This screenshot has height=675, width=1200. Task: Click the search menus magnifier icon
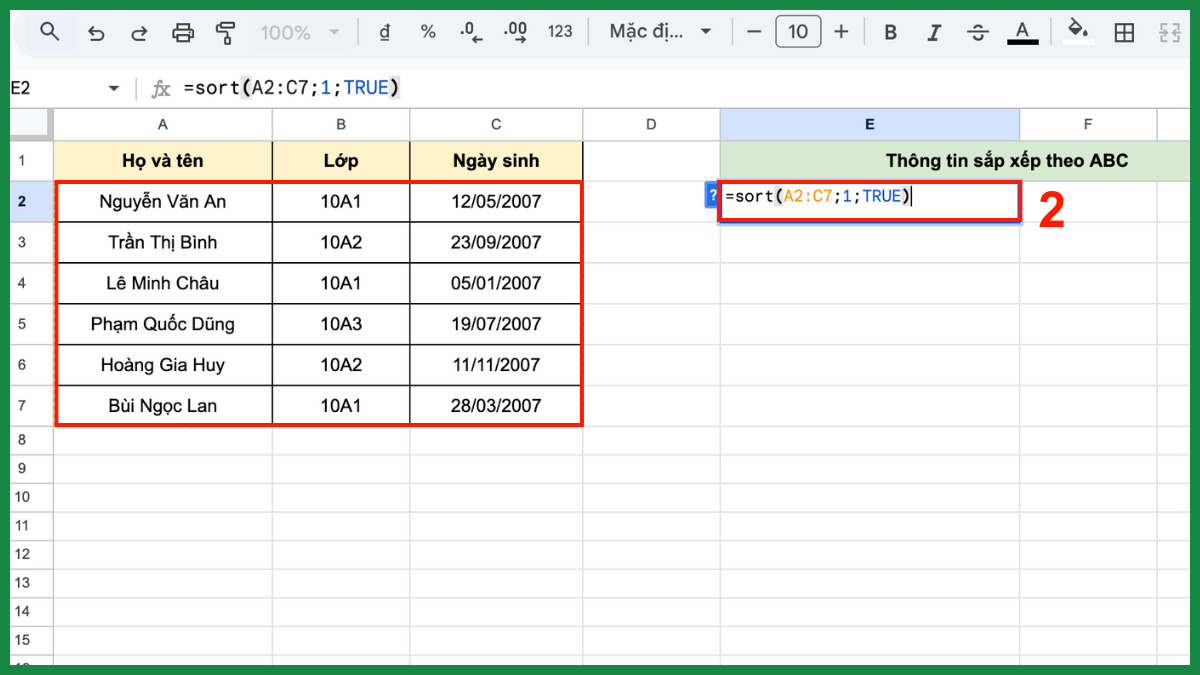click(49, 32)
